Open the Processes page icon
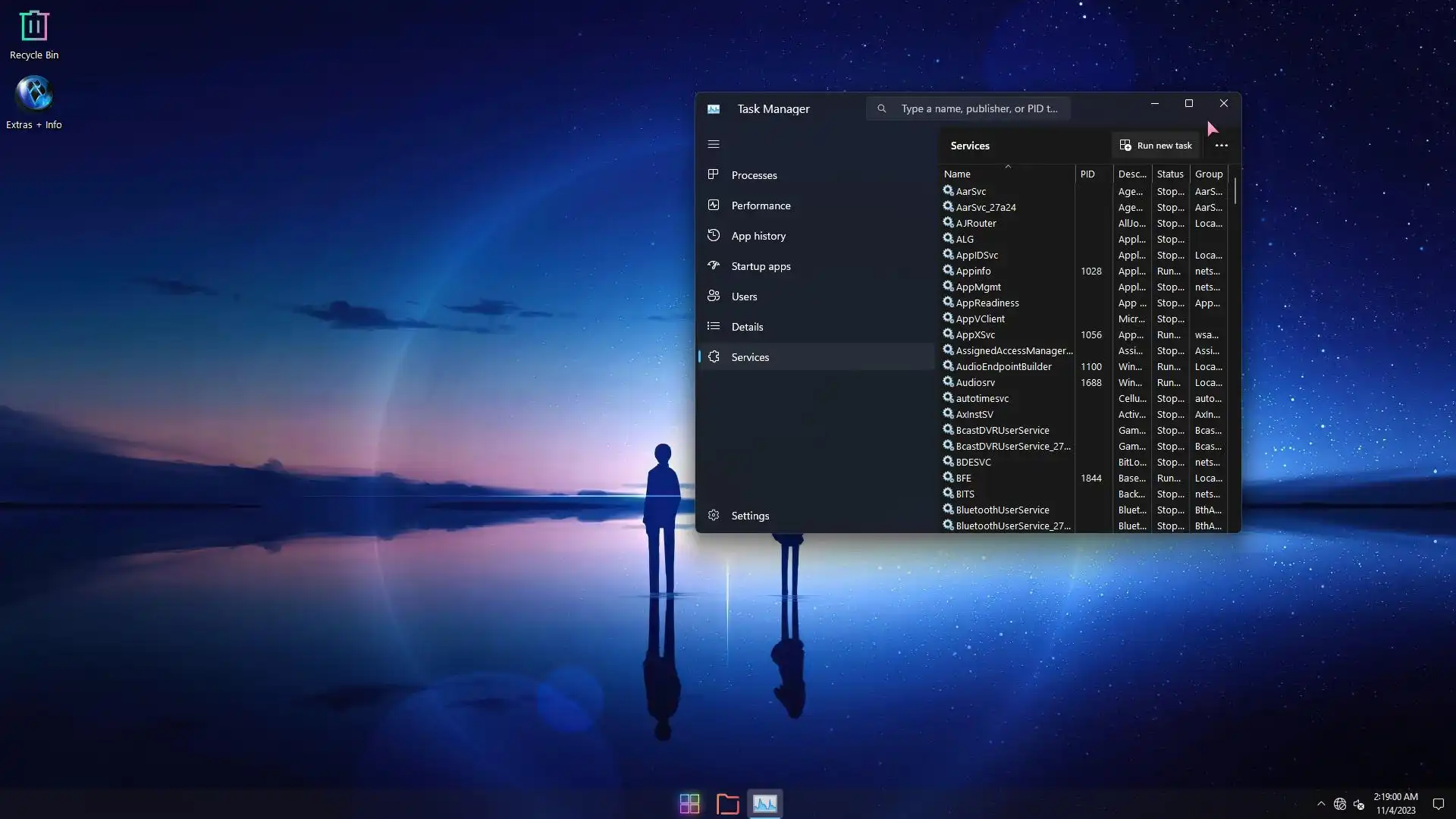This screenshot has height=819, width=1456. click(x=713, y=174)
